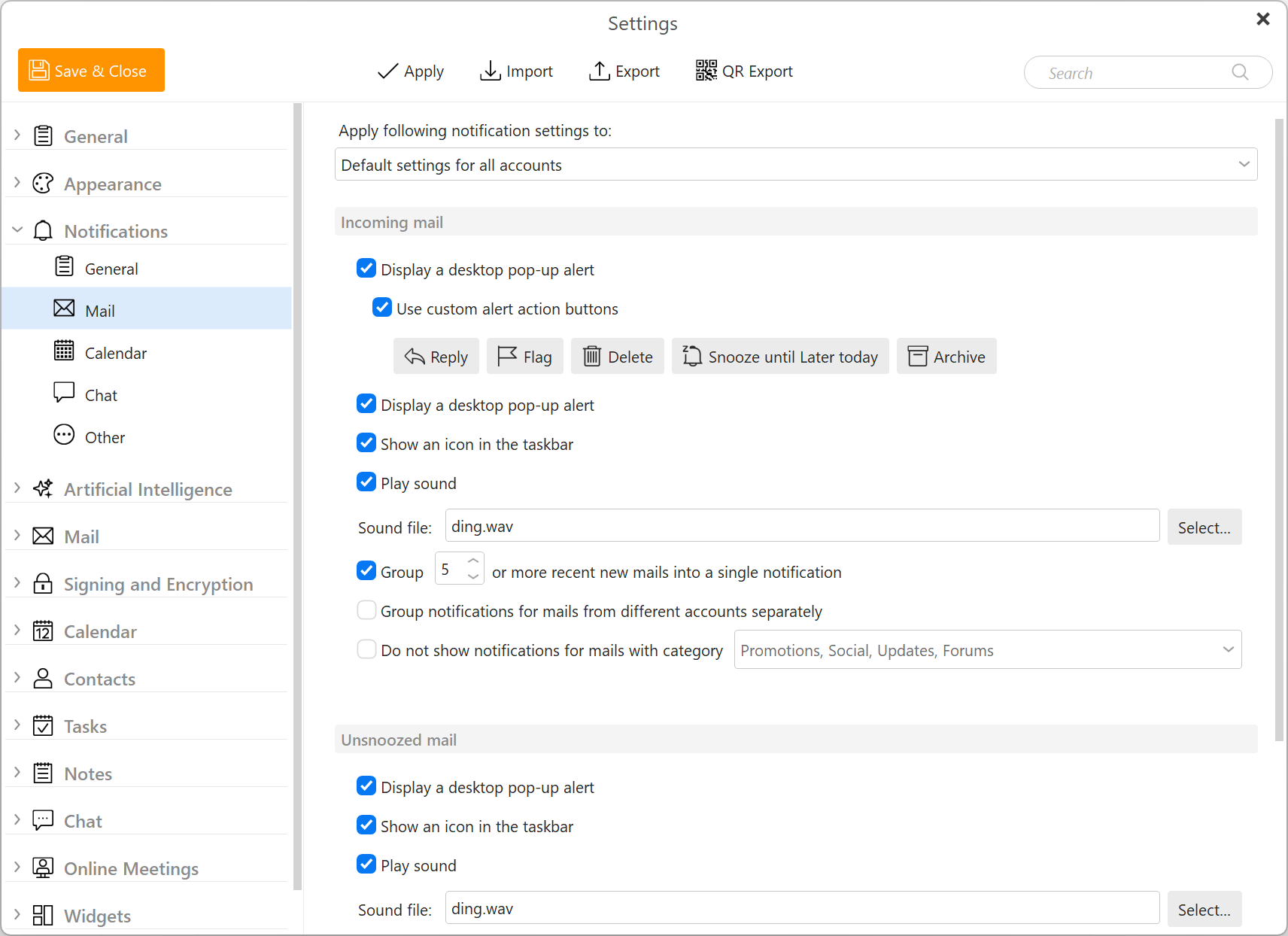Expand the General section chevron

coord(17,135)
